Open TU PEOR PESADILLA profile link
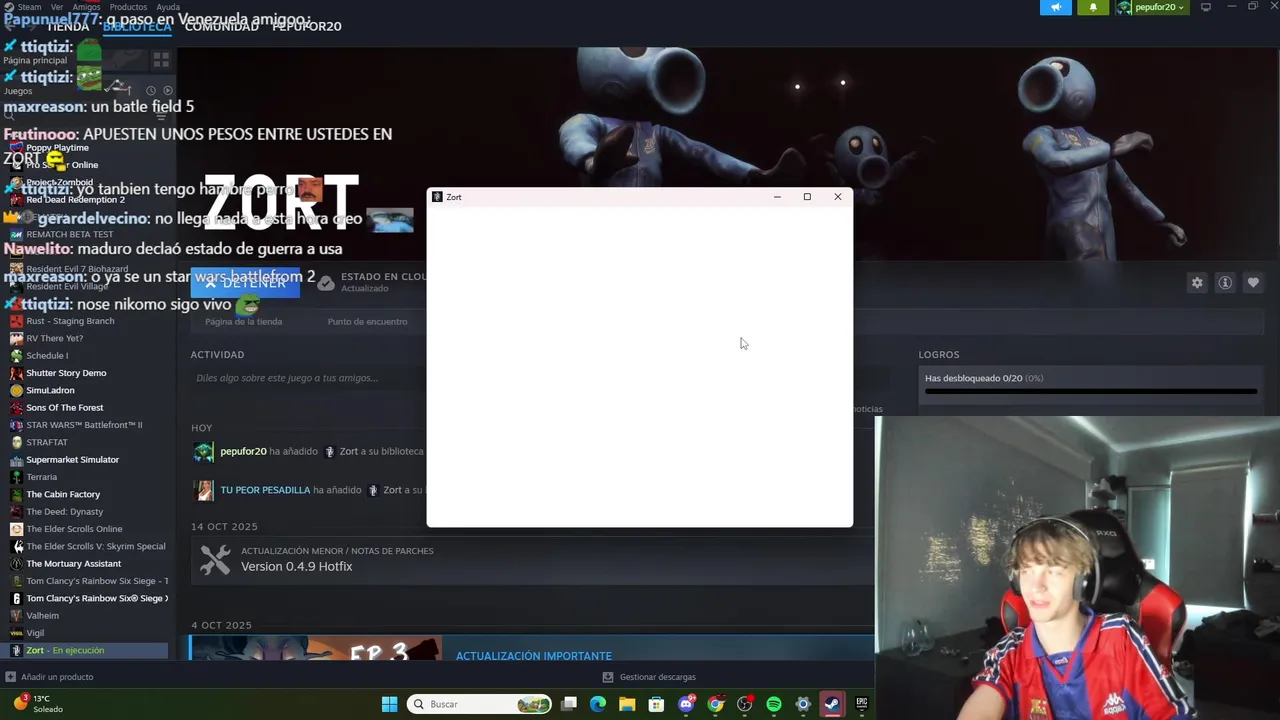Image resolution: width=1280 pixels, height=720 pixels. 265,490
